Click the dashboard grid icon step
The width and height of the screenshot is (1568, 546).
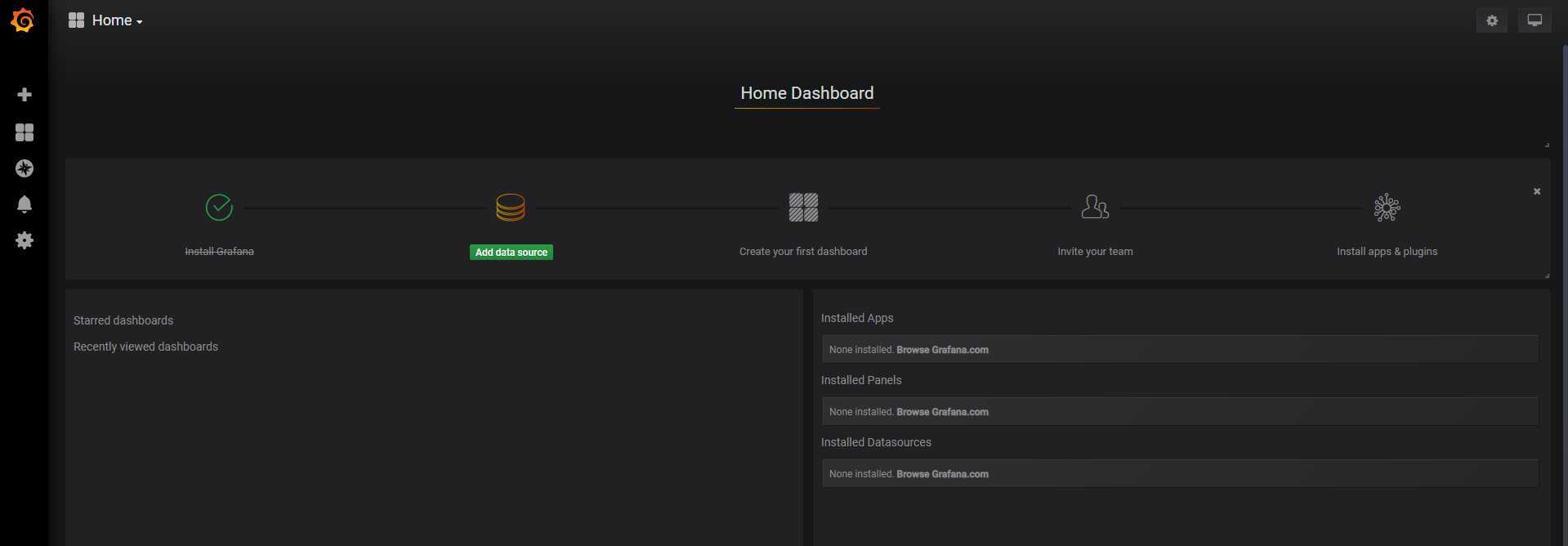(x=803, y=208)
